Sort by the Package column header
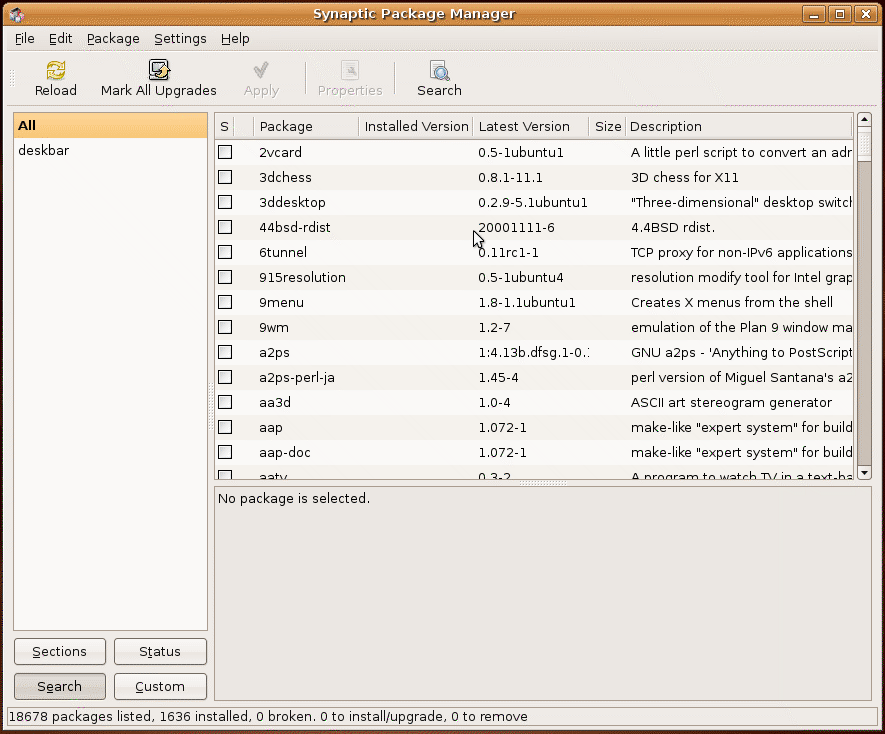 306,126
